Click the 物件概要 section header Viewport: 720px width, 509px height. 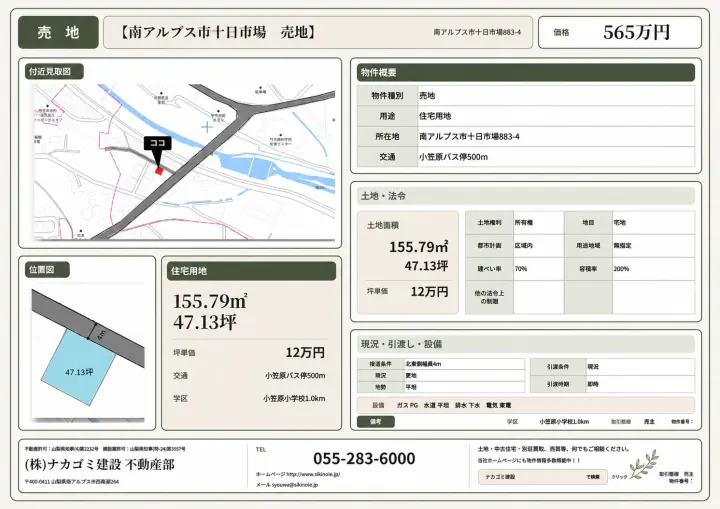pyautogui.click(x=526, y=73)
